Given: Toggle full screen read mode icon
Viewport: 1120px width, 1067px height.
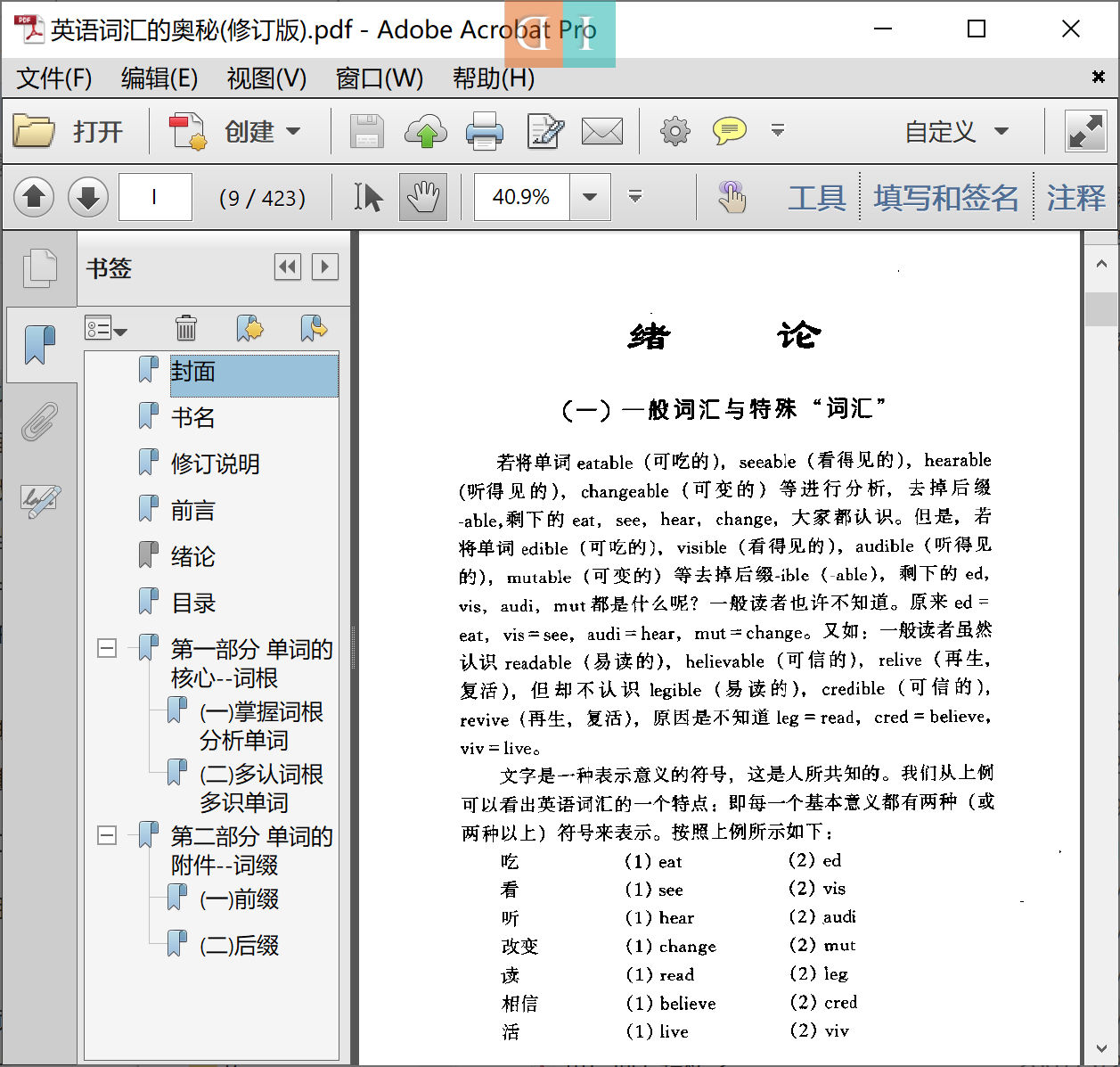Looking at the screenshot, I should (x=1086, y=132).
